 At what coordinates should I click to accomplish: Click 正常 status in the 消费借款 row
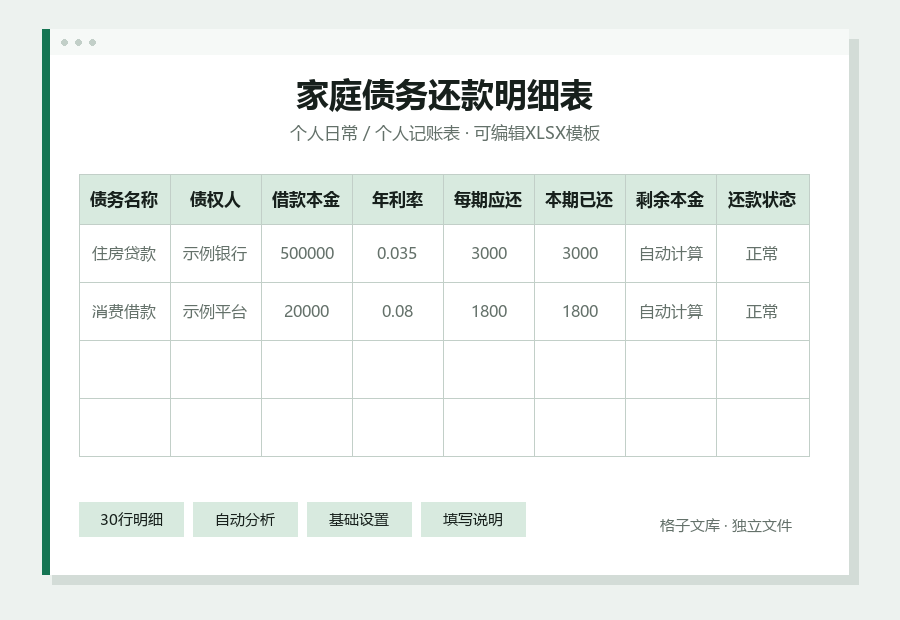tap(763, 312)
